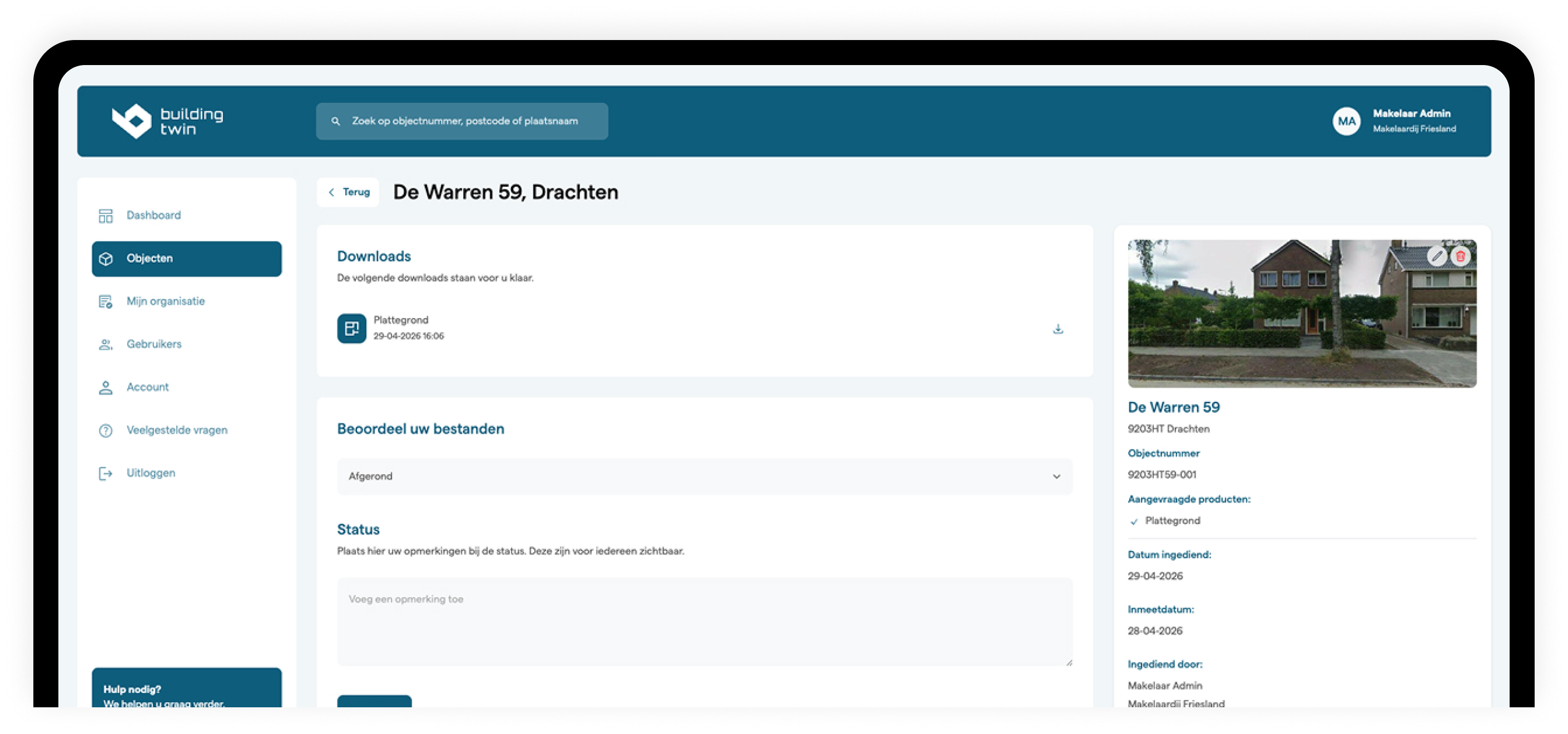Click the Makelaar Admin user name

click(x=1411, y=113)
